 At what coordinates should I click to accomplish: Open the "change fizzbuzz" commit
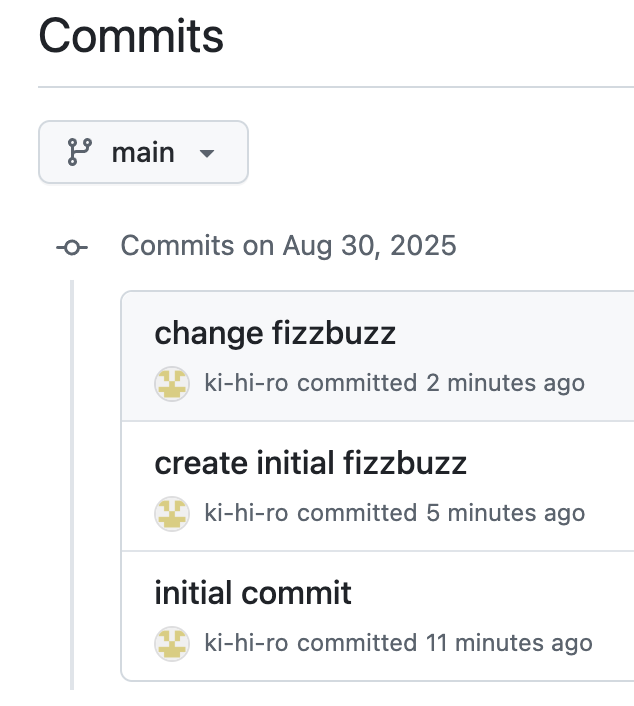point(275,333)
